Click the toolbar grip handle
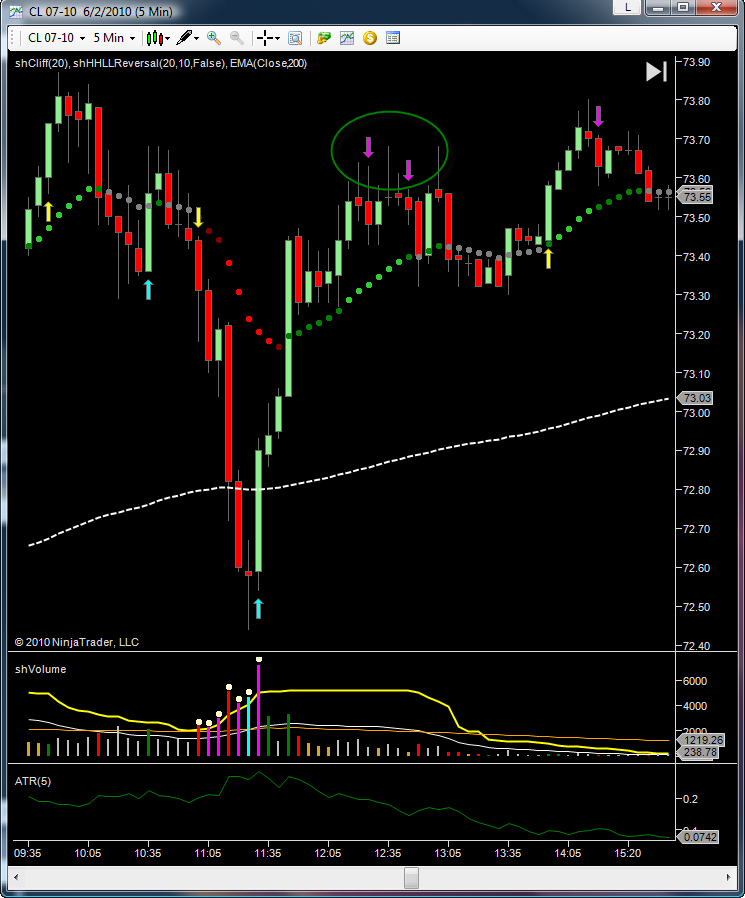 [x=13, y=38]
